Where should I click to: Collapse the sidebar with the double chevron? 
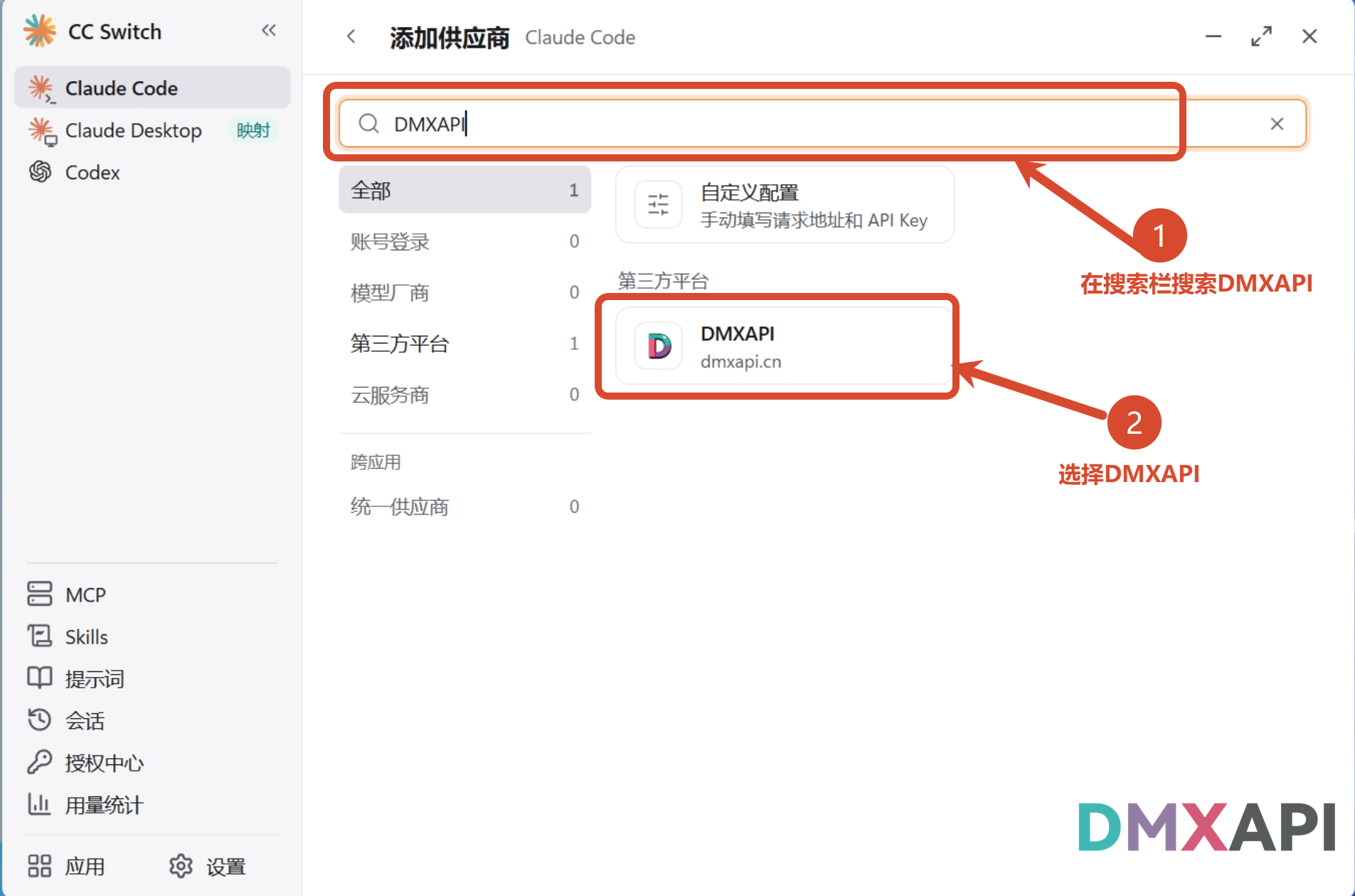tap(269, 31)
